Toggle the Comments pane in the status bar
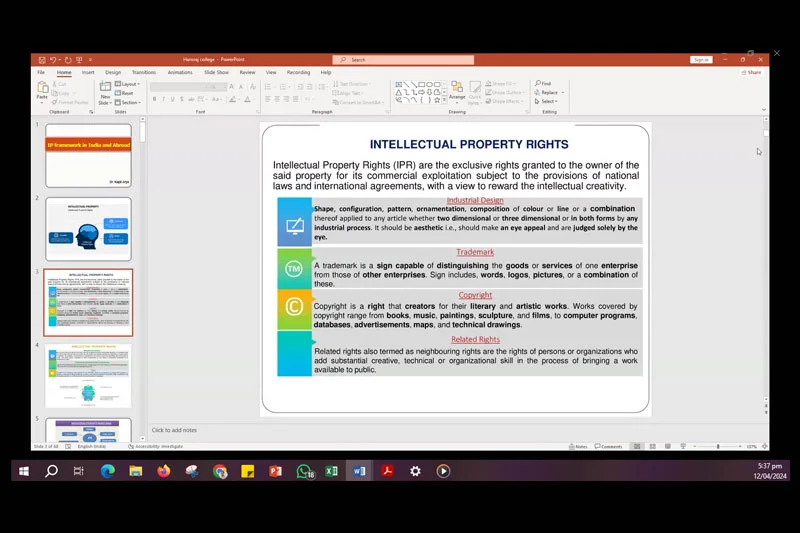The width and height of the screenshot is (800, 533). [608, 446]
